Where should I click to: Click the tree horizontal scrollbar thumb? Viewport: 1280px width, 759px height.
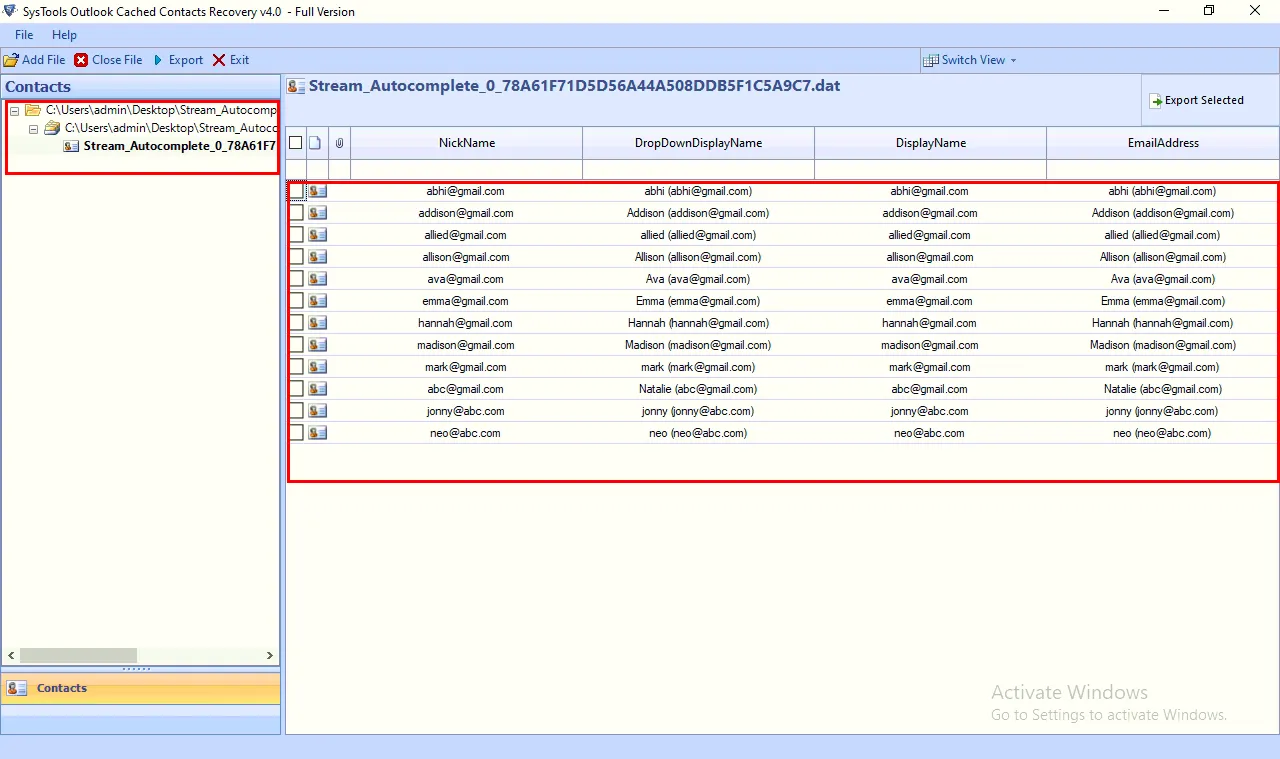(78, 655)
